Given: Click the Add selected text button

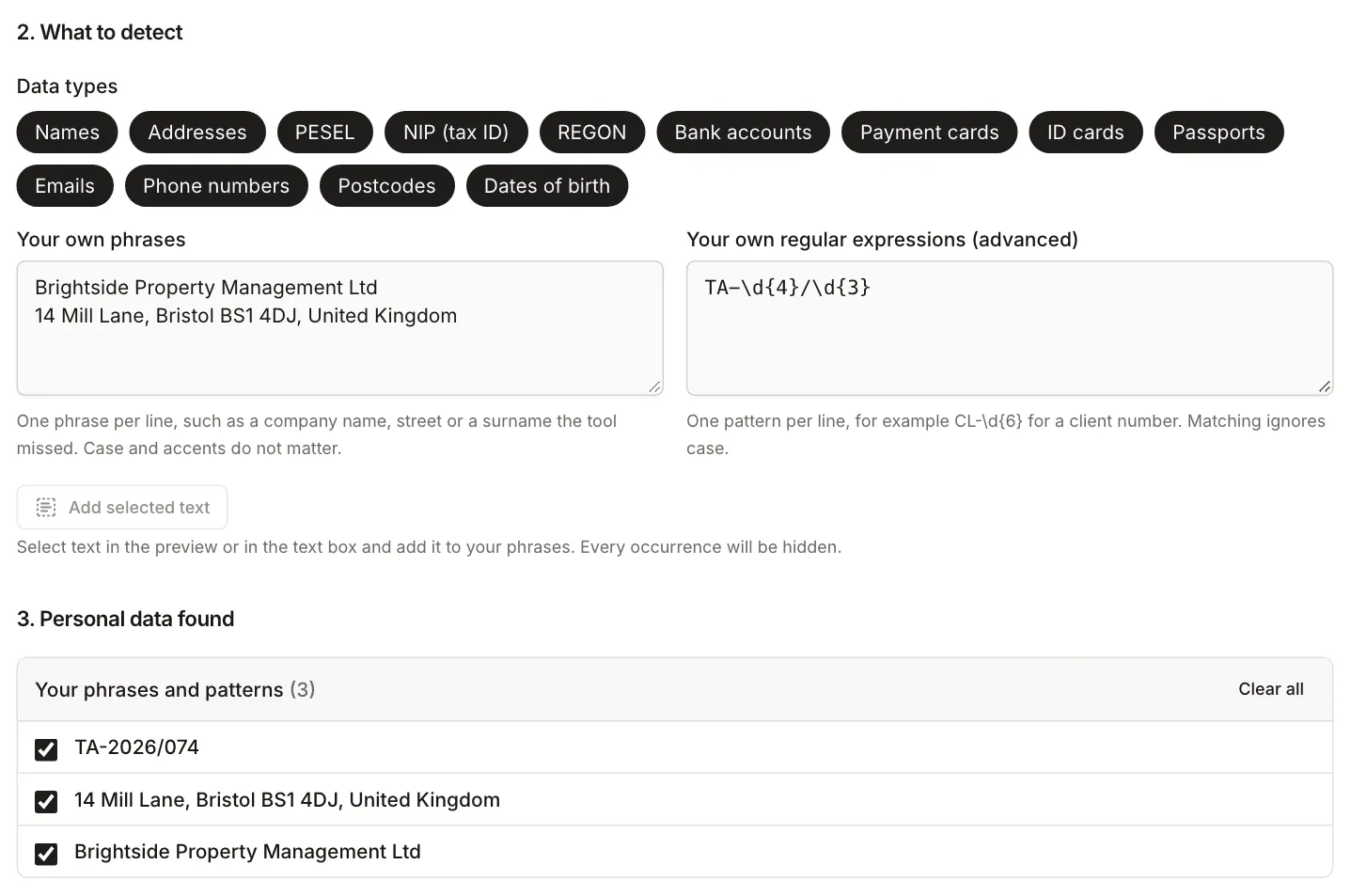Looking at the screenshot, I should point(122,508).
